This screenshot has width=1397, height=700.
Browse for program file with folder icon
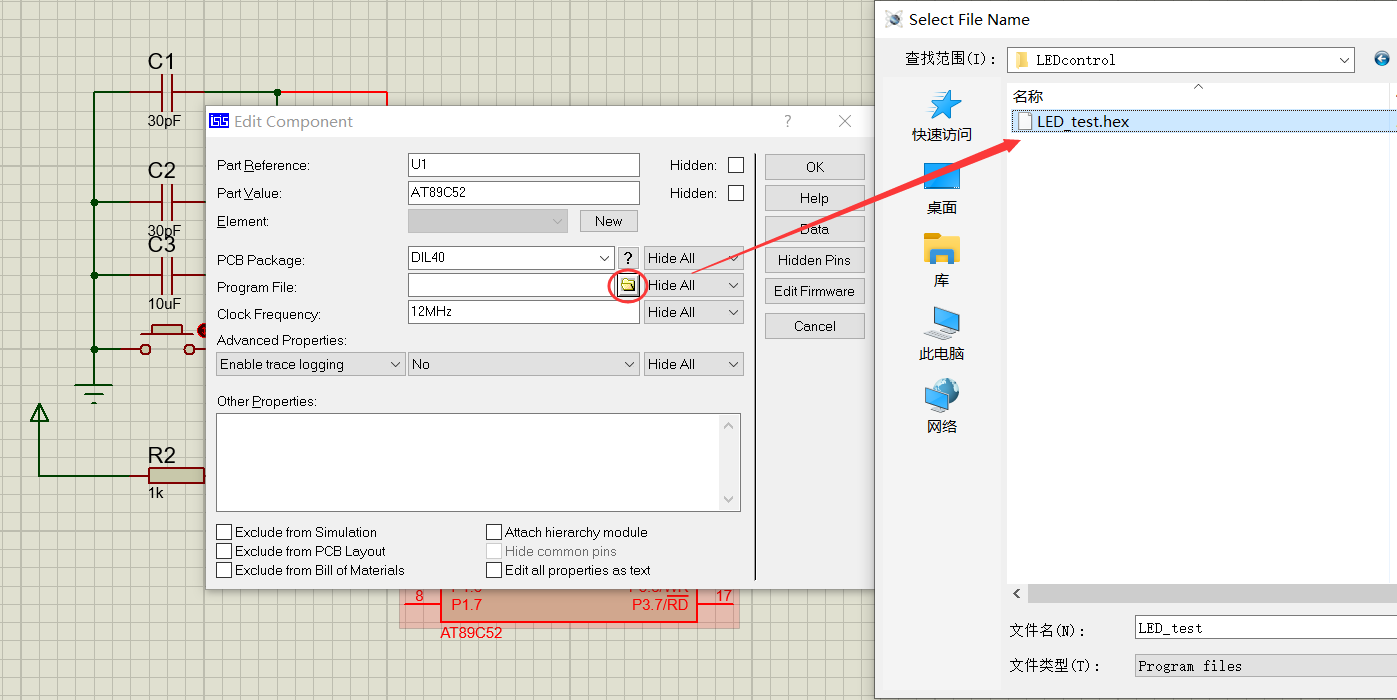(x=627, y=285)
